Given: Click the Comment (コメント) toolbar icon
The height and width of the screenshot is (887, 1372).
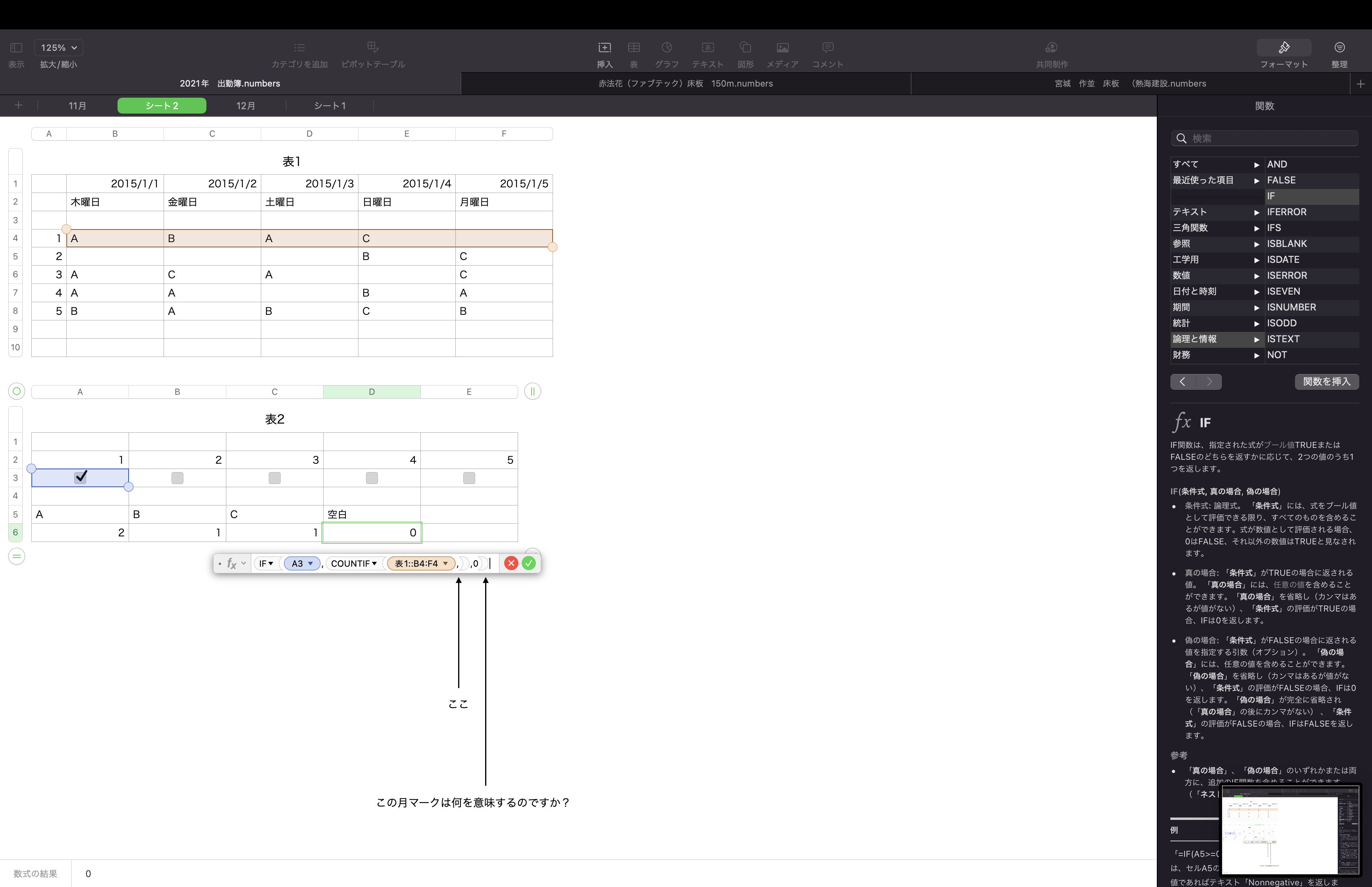Looking at the screenshot, I should coord(827,48).
